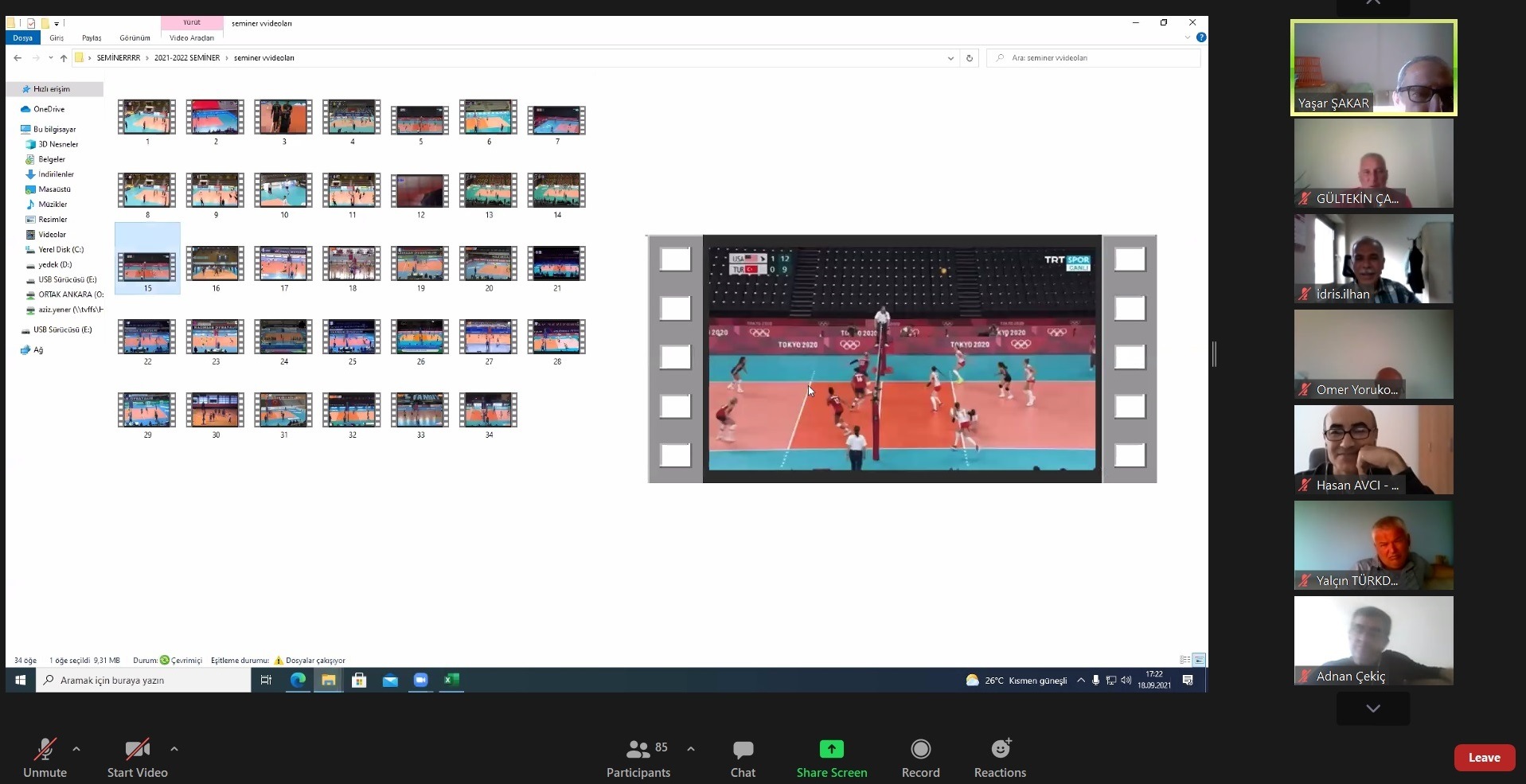
Task: Click the Participants icon in Zoom toolbar
Action: pyautogui.click(x=638, y=749)
